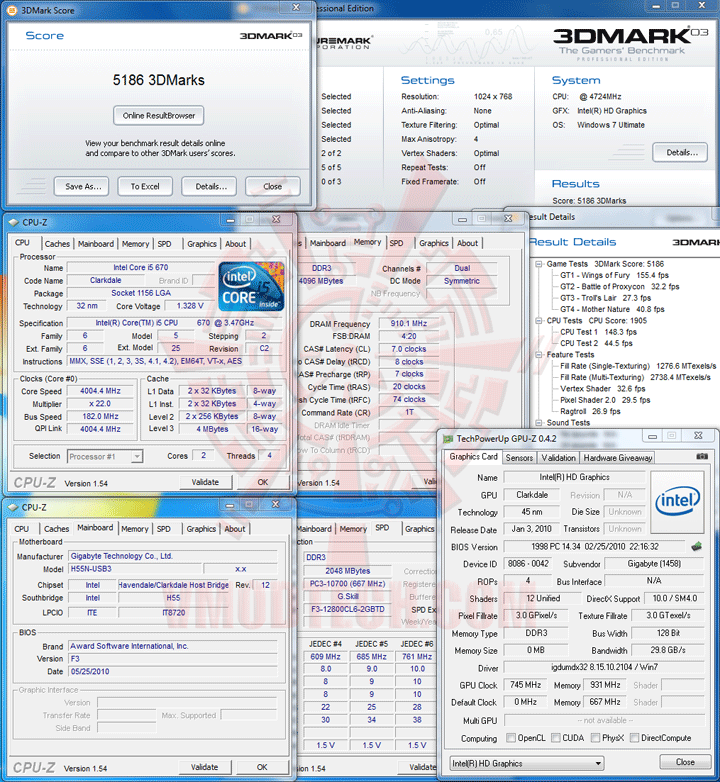Click CPU-Z title icon in top-left window
The width and height of the screenshot is (720, 782).
13,222
